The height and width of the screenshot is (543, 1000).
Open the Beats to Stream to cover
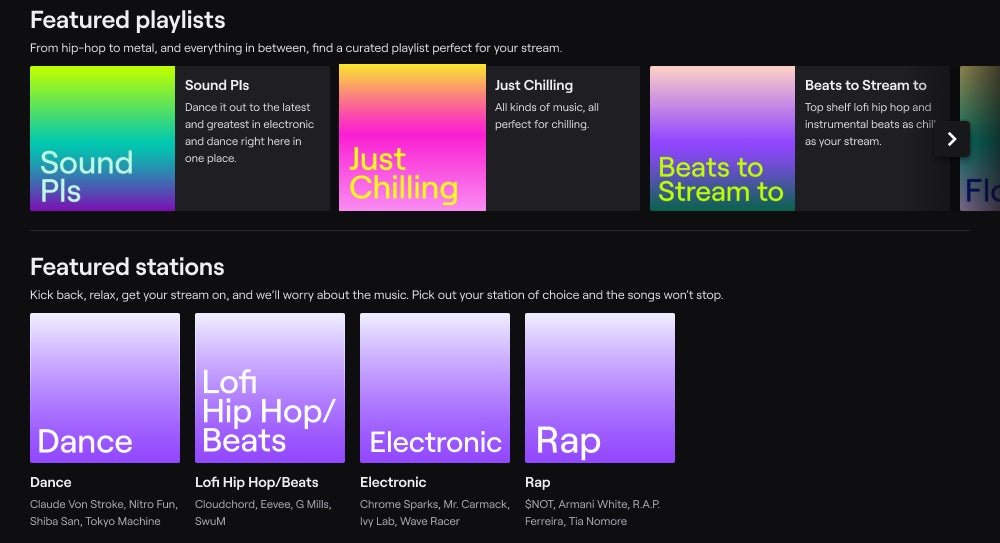tap(722, 139)
